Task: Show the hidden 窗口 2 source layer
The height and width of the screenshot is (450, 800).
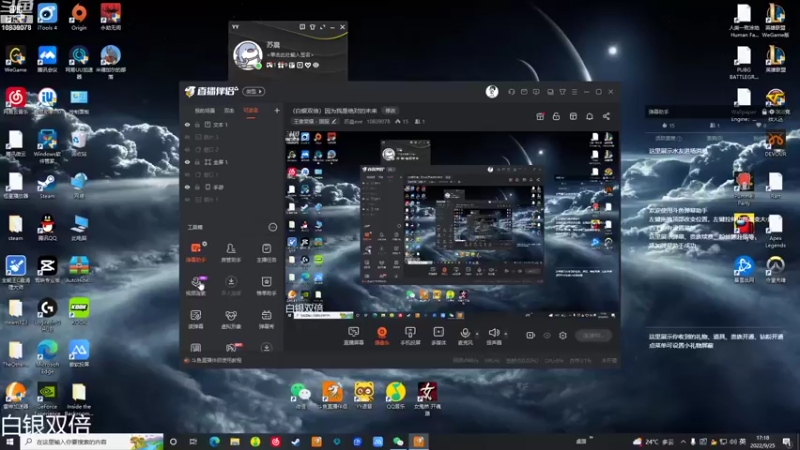Action: tap(187, 149)
